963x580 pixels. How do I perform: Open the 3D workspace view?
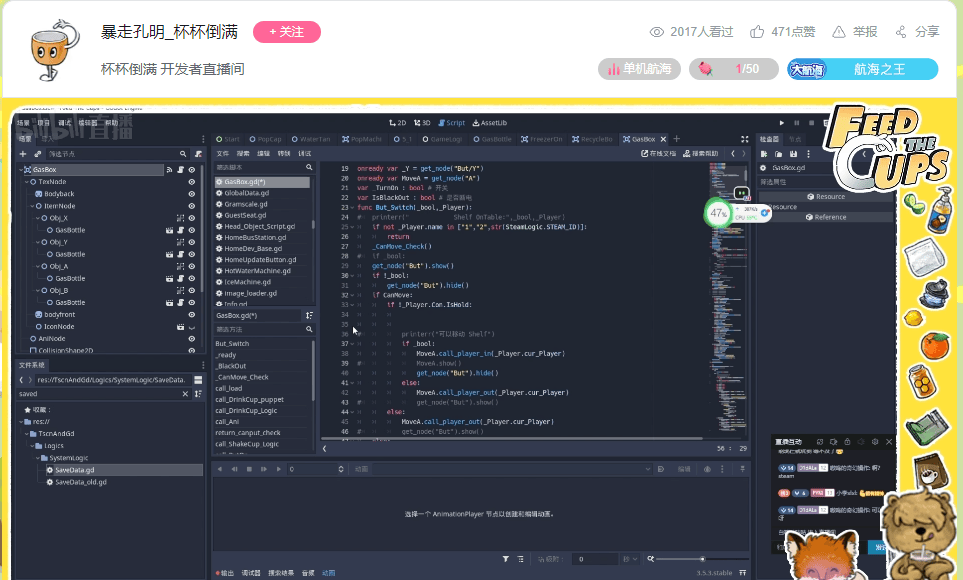(x=422, y=122)
